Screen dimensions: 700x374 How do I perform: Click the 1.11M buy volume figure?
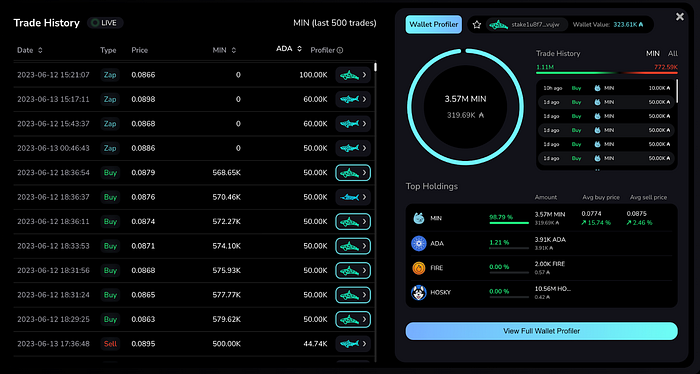tap(545, 67)
